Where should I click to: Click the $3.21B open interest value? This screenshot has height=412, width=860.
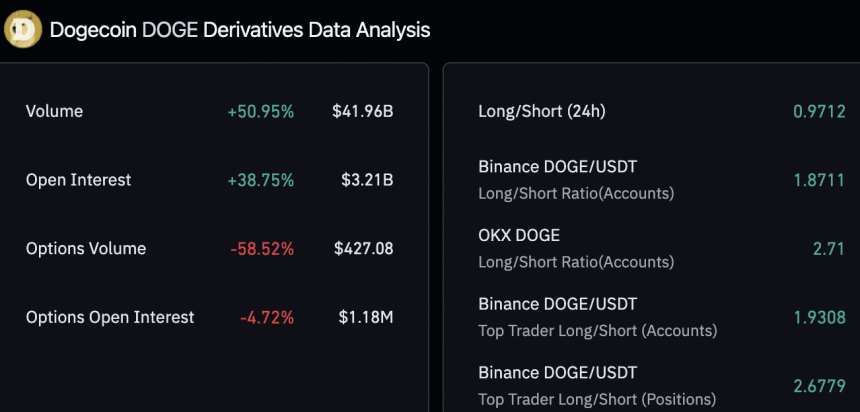pyautogui.click(x=367, y=180)
